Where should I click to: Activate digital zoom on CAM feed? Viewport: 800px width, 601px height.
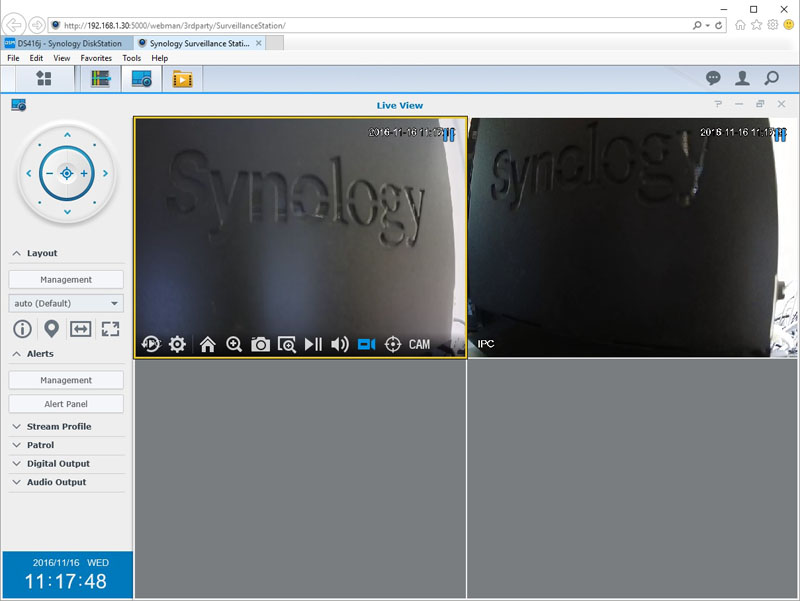pyautogui.click(x=234, y=344)
